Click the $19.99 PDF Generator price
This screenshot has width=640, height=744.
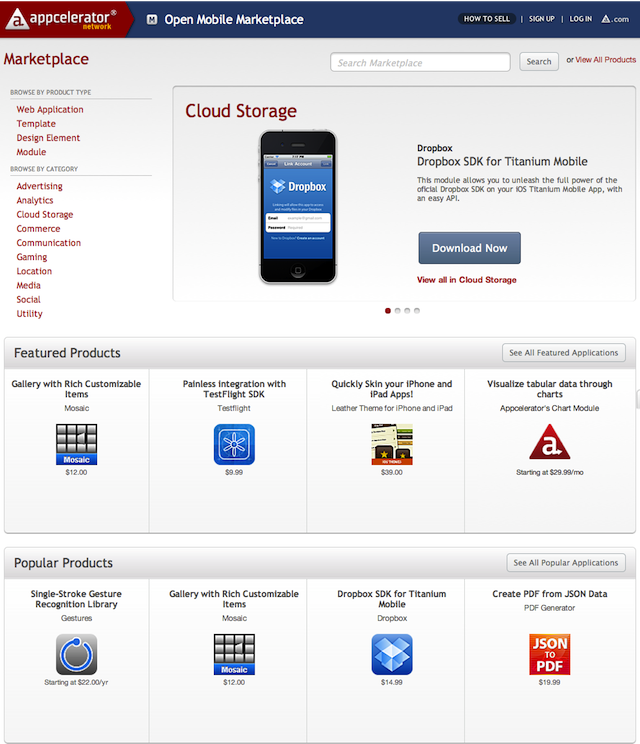[x=549, y=682]
